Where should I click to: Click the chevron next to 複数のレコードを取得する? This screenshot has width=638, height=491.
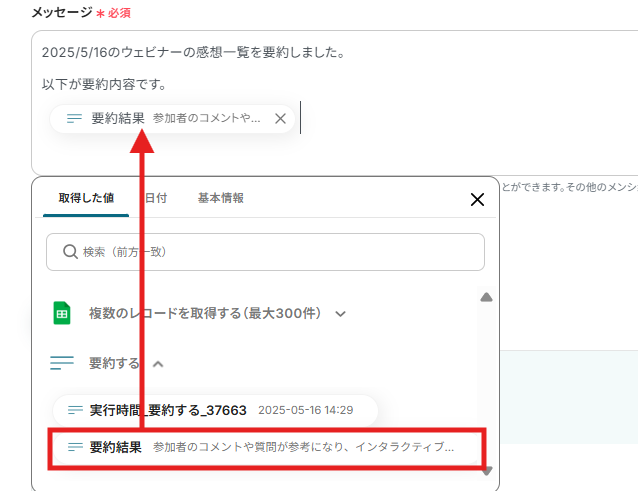coord(341,314)
